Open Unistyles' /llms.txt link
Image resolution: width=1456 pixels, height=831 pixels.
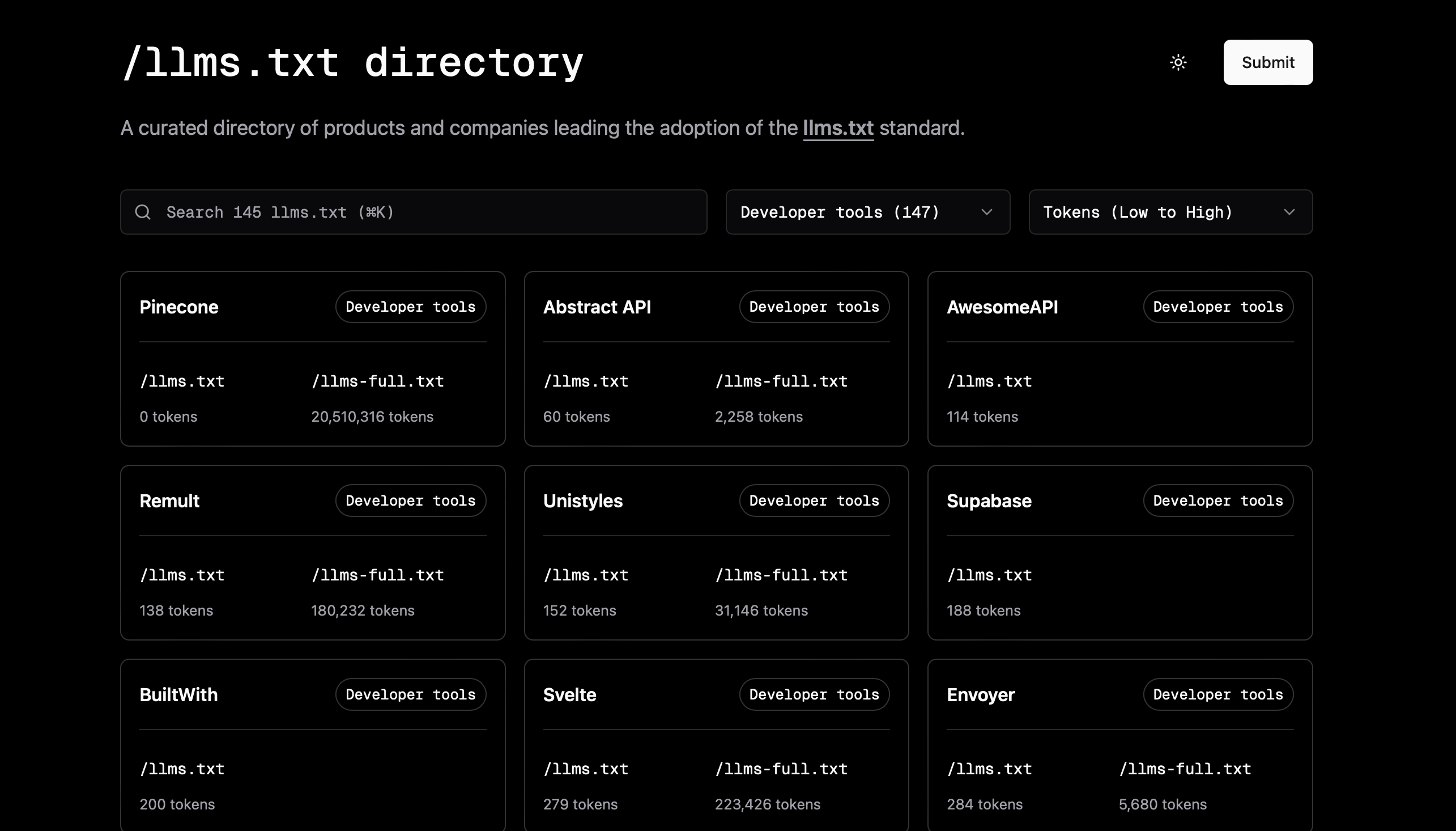pyautogui.click(x=585, y=575)
